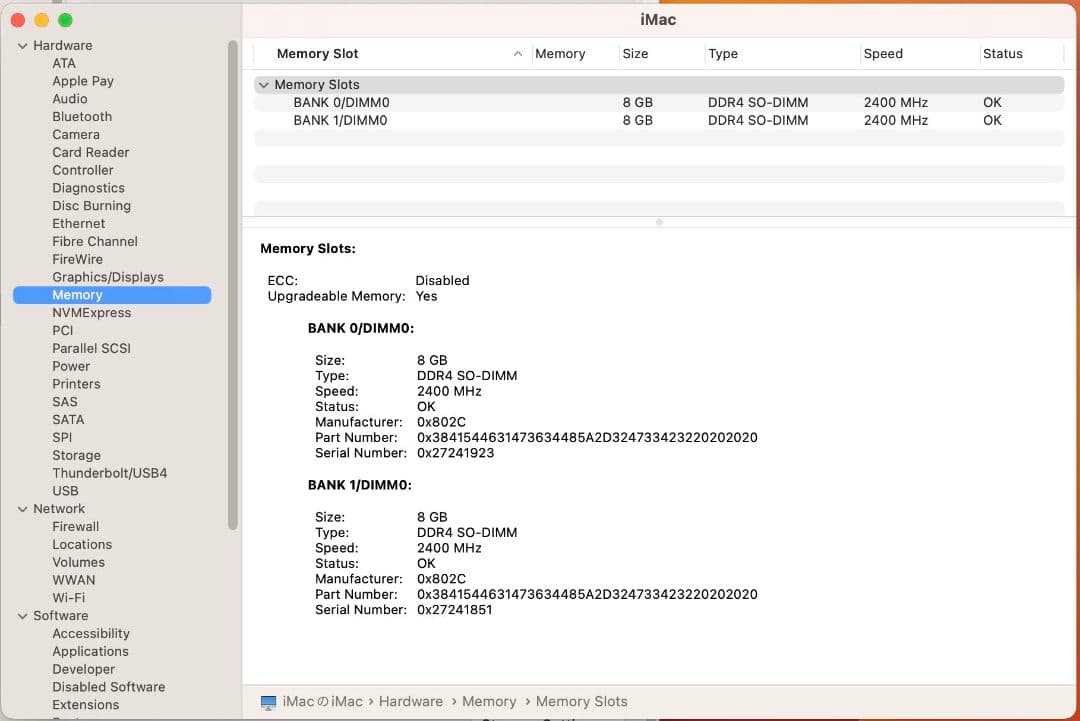Navigate to Hardware via the breadcrumb path
Image resolution: width=1080 pixels, height=721 pixels.
[411, 701]
